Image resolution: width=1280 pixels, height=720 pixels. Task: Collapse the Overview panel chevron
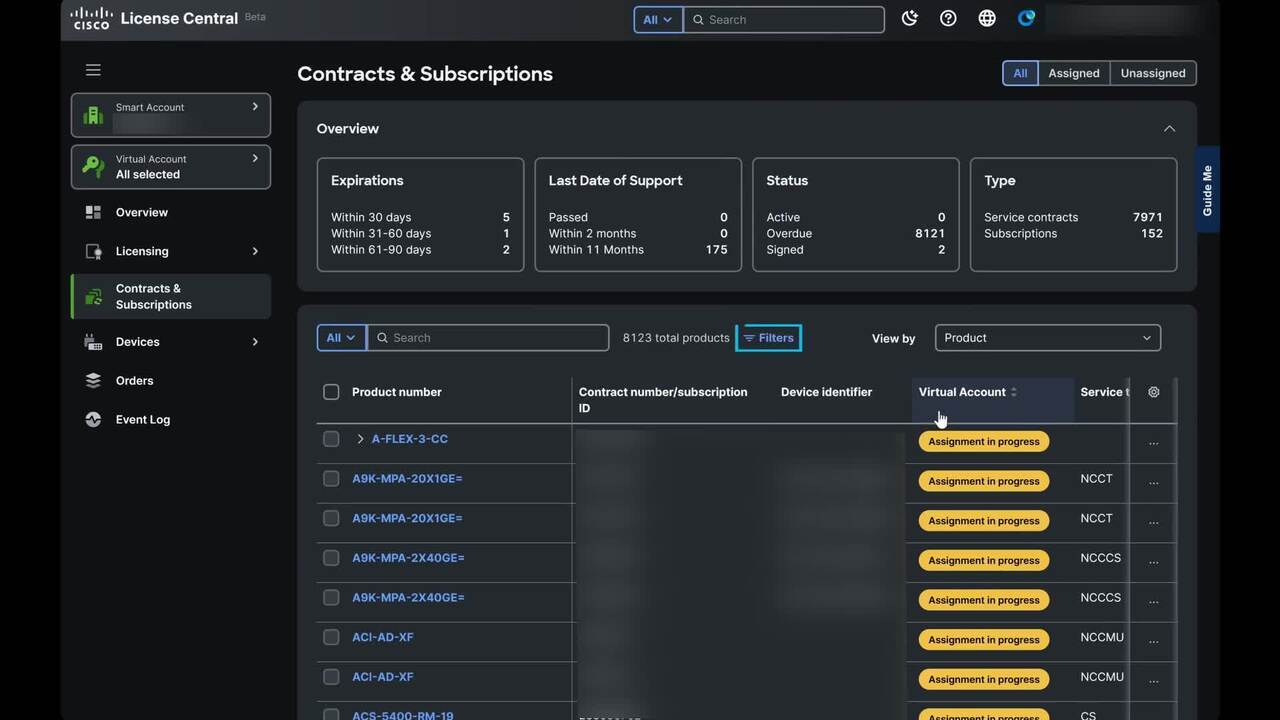1169,129
